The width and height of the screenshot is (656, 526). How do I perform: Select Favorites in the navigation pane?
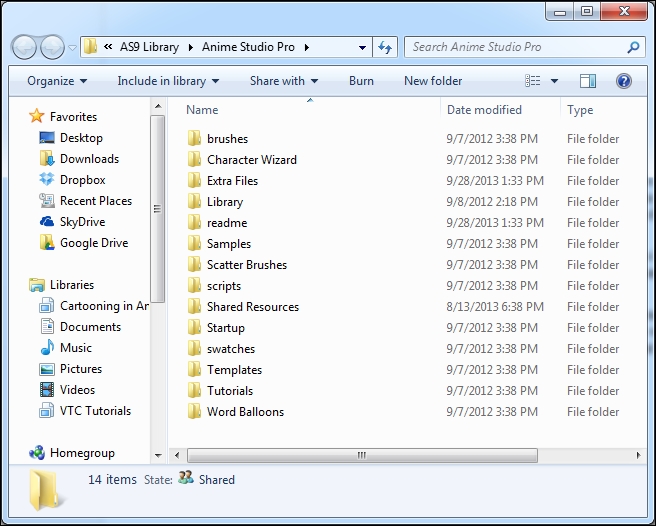click(63, 116)
